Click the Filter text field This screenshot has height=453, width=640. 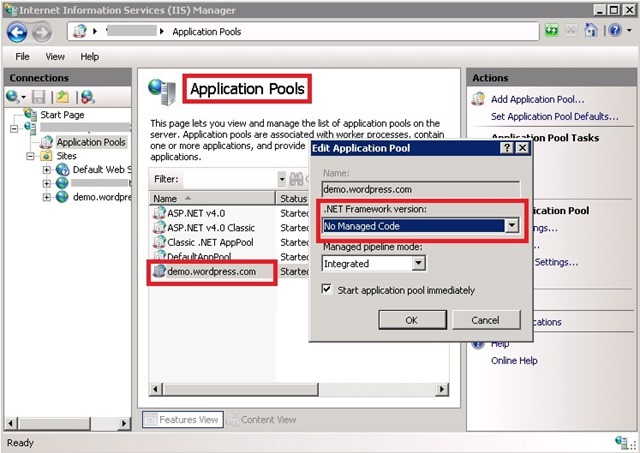230,179
